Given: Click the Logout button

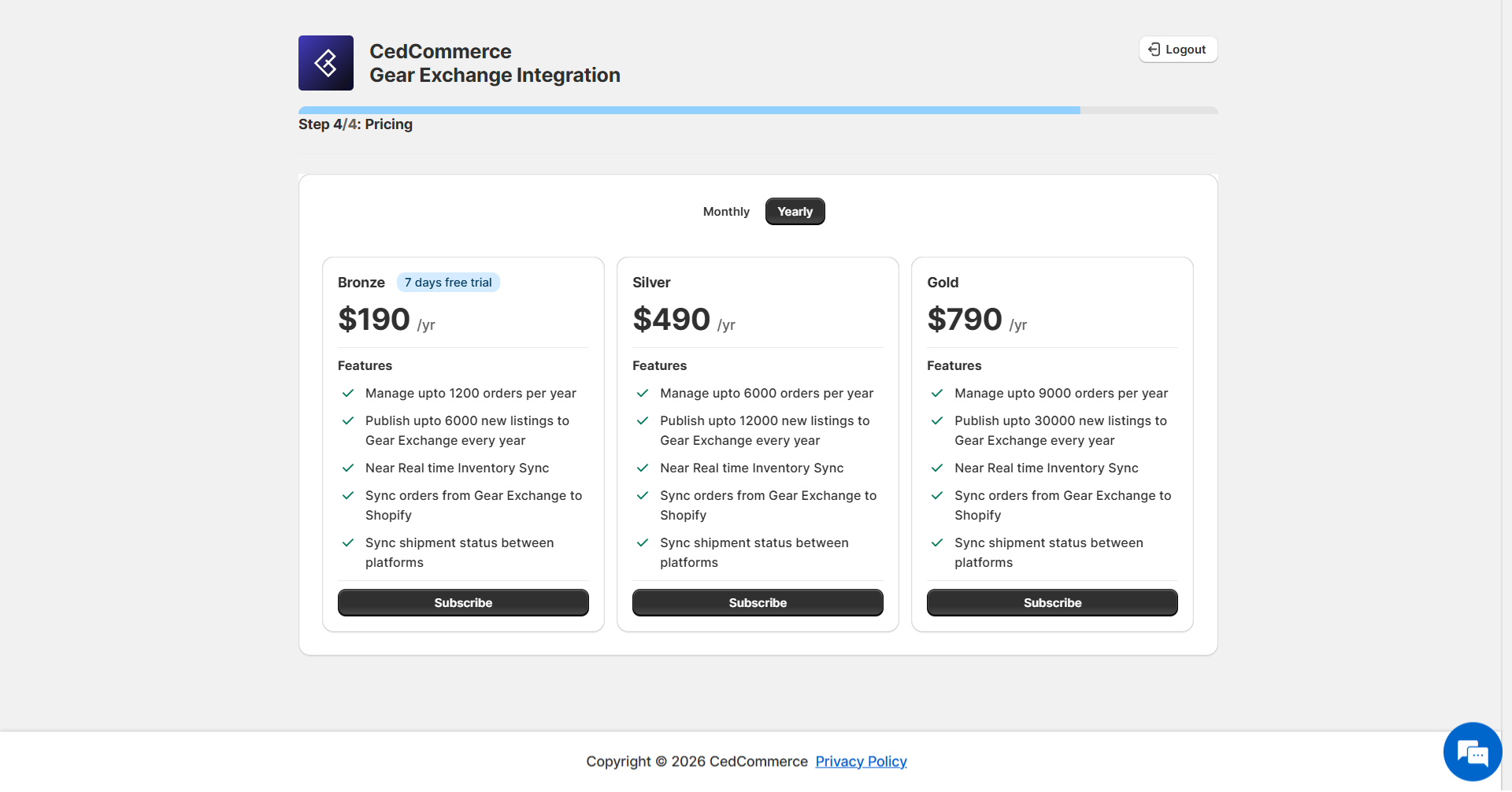Looking at the screenshot, I should (x=1177, y=50).
